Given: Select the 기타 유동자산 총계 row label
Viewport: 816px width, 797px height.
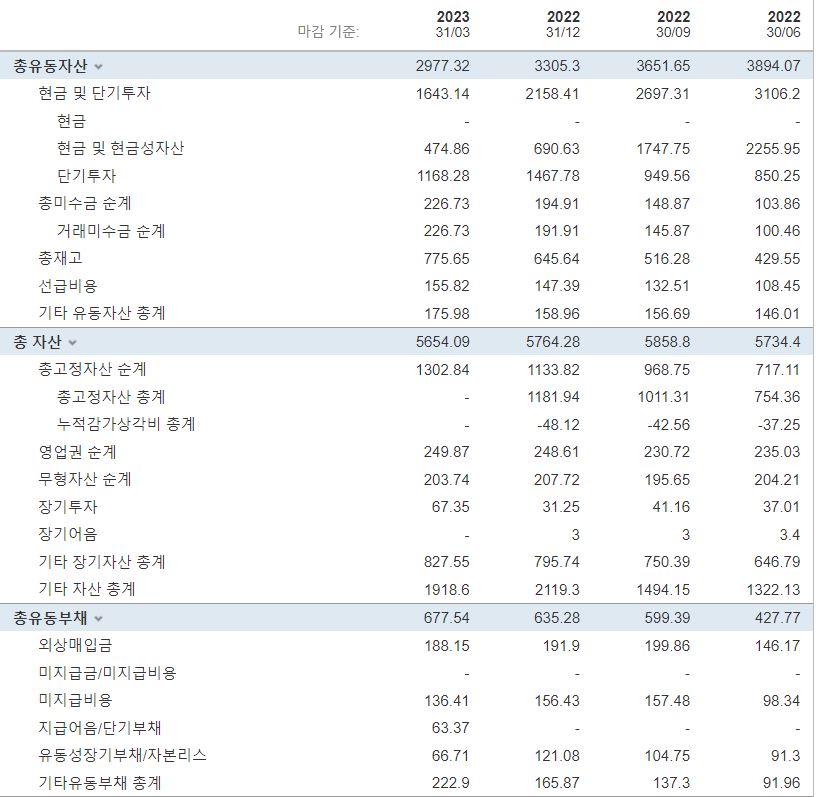Looking at the screenshot, I should pos(102,313).
